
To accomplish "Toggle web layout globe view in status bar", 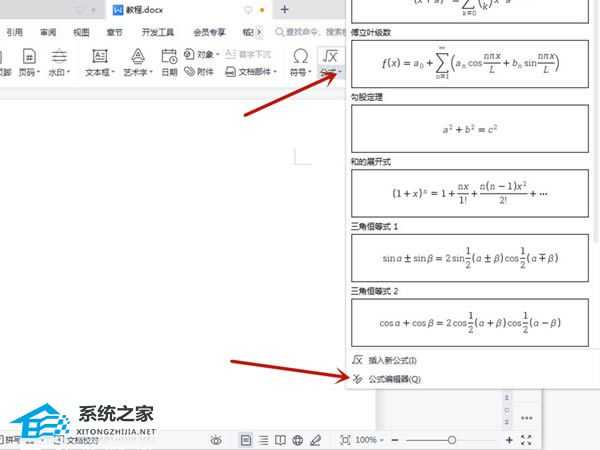I will 298,440.
